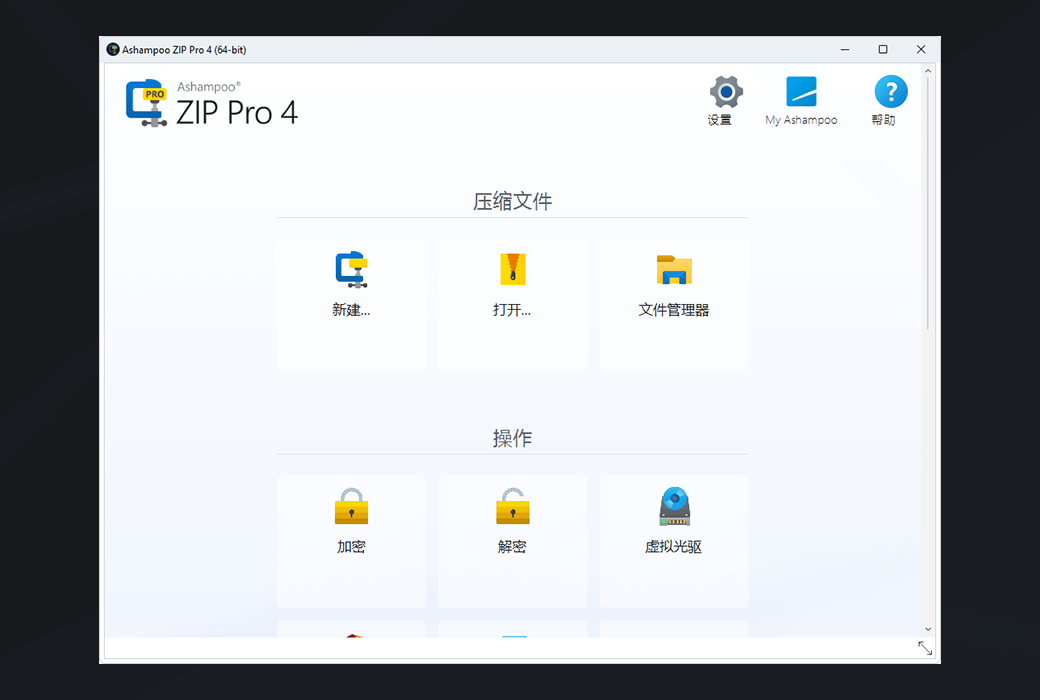Close the Ashampoo ZIP Pro window
This screenshot has height=700, width=1040.
coord(921,50)
